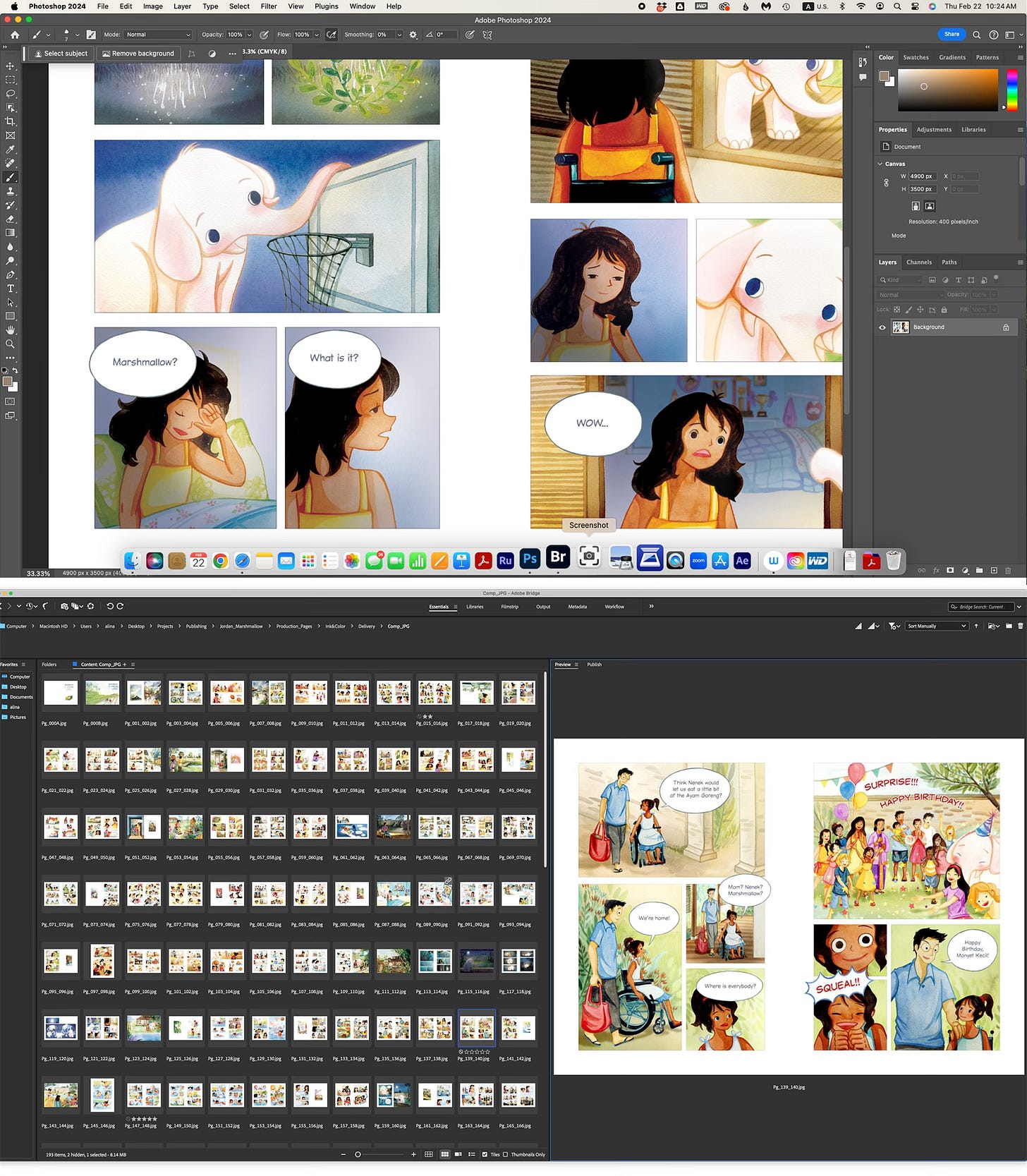Select the Horizontal Type tool
Image resolution: width=1027 pixels, height=1176 pixels.
(10, 289)
